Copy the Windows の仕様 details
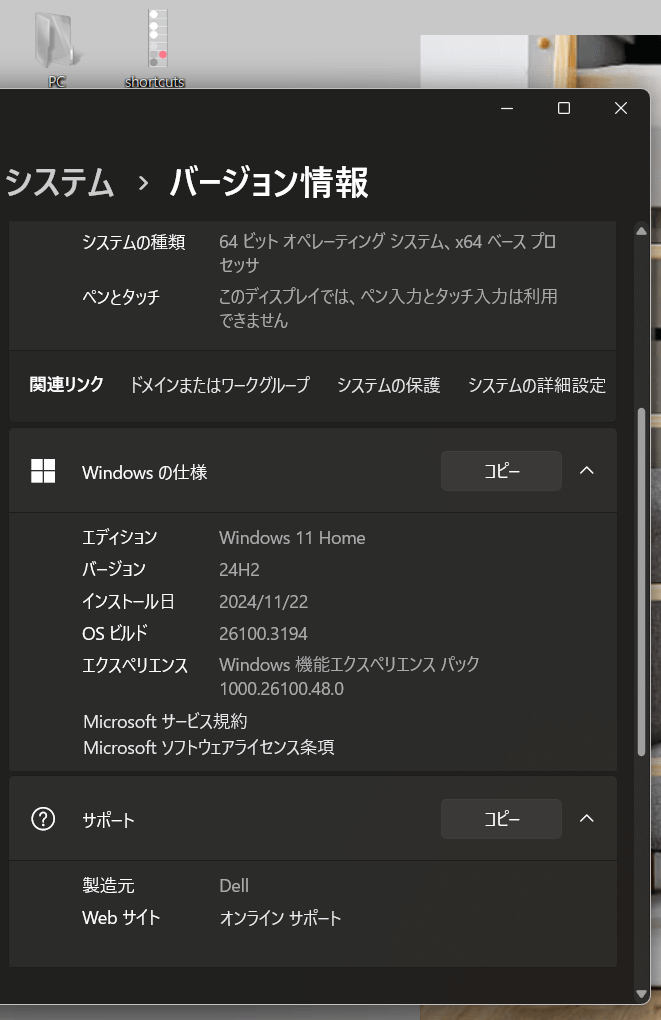Screen dimensions: 661x1020 pyautogui.click(x=501, y=470)
